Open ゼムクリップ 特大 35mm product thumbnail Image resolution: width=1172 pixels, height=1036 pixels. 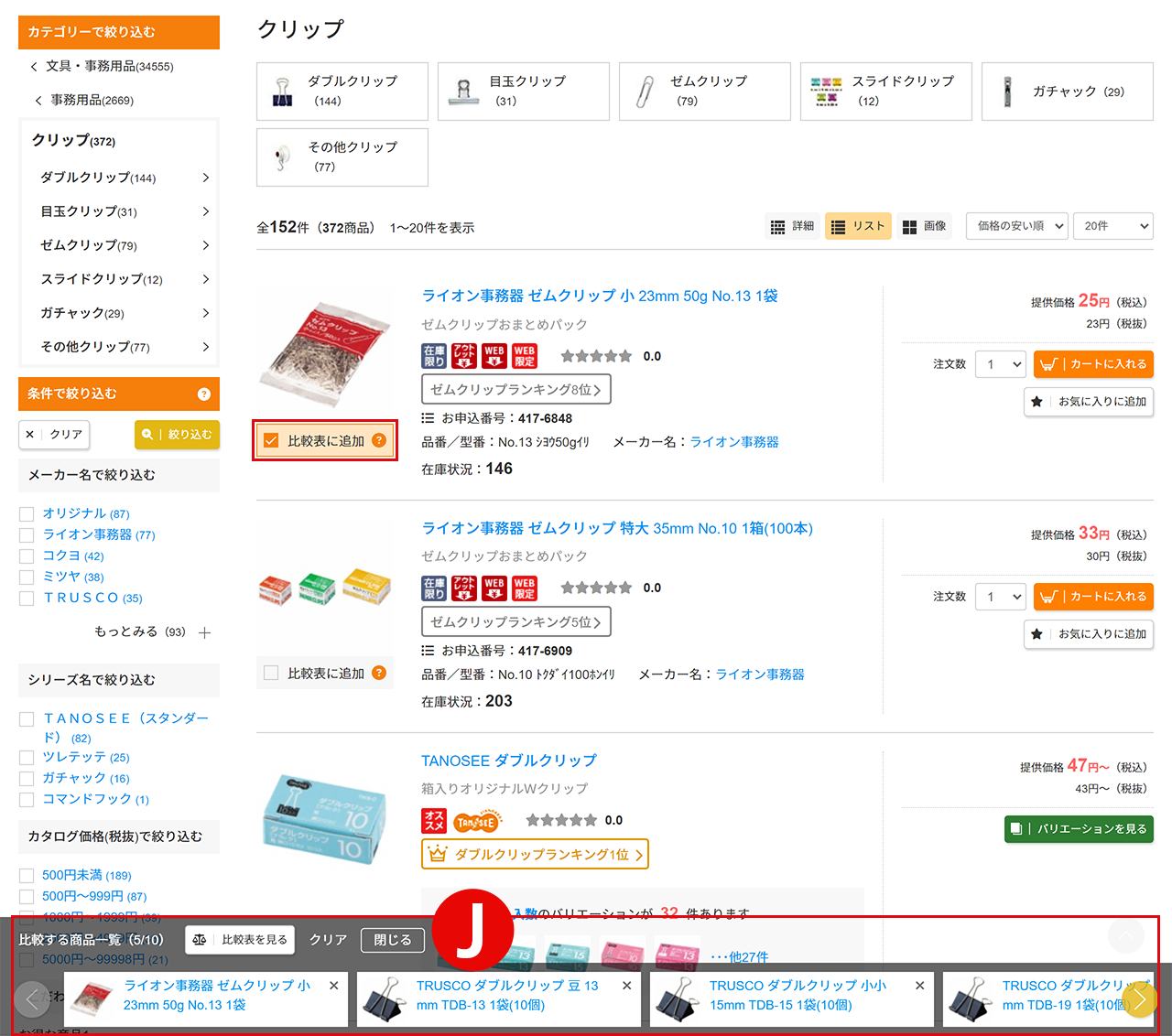coord(325,588)
